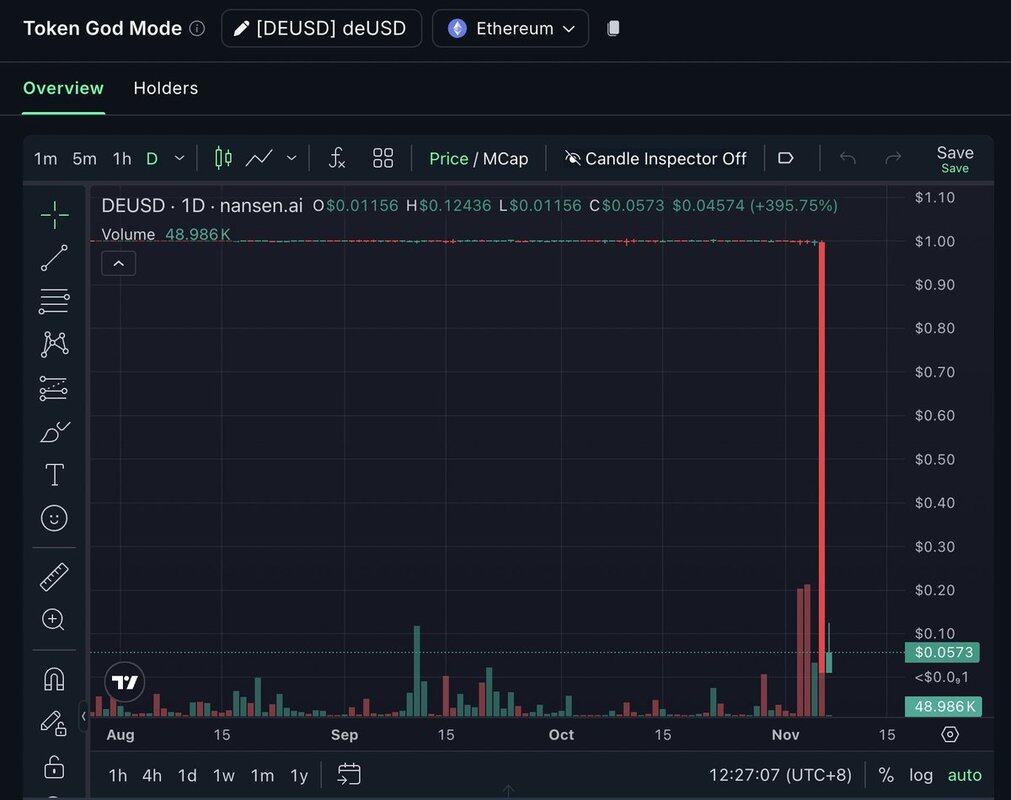Switch to the Holders tab
This screenshot has height=800, width=1011.
tap(166, 88)
